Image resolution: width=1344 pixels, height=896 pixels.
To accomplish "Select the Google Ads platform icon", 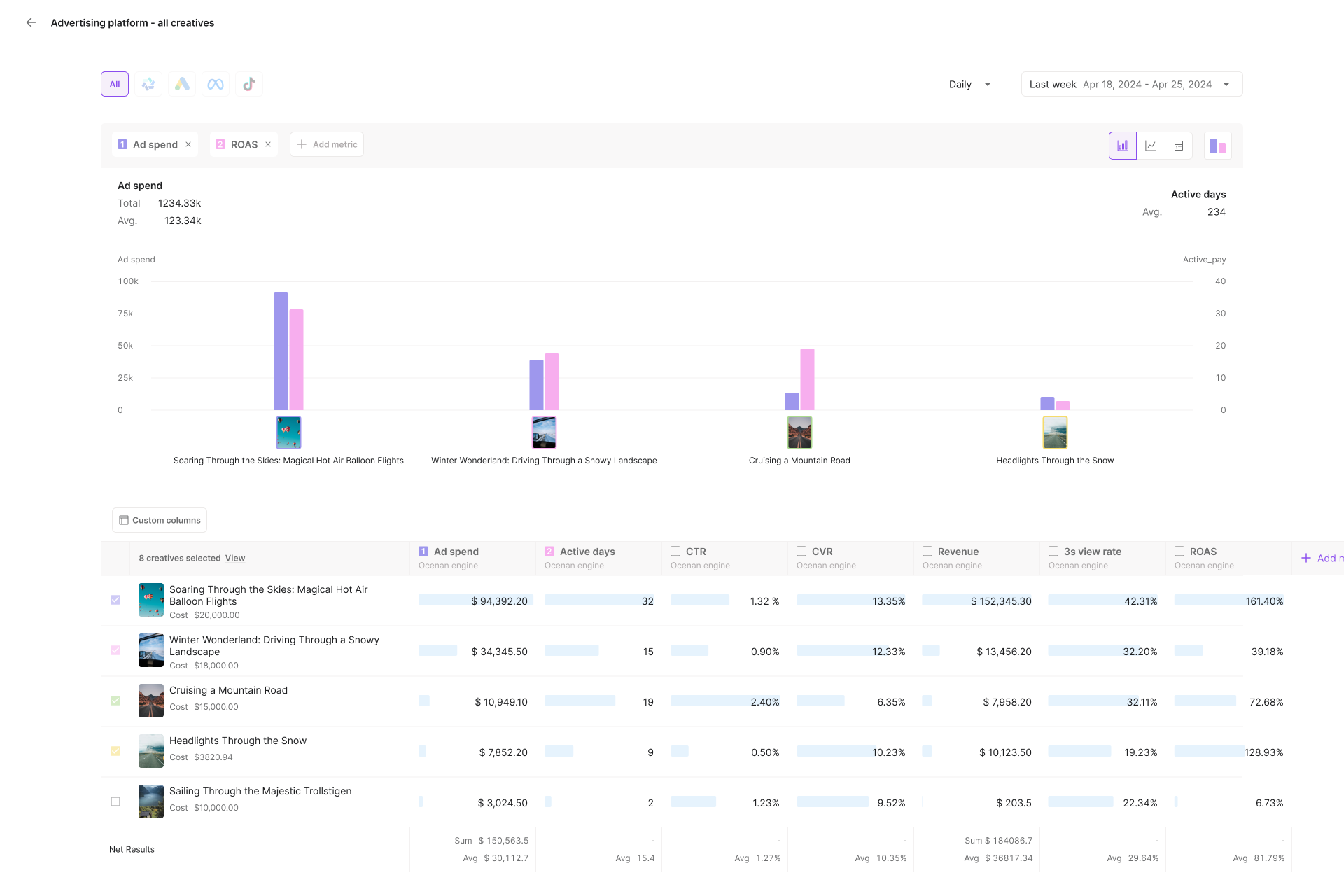I will pos(182,84).
